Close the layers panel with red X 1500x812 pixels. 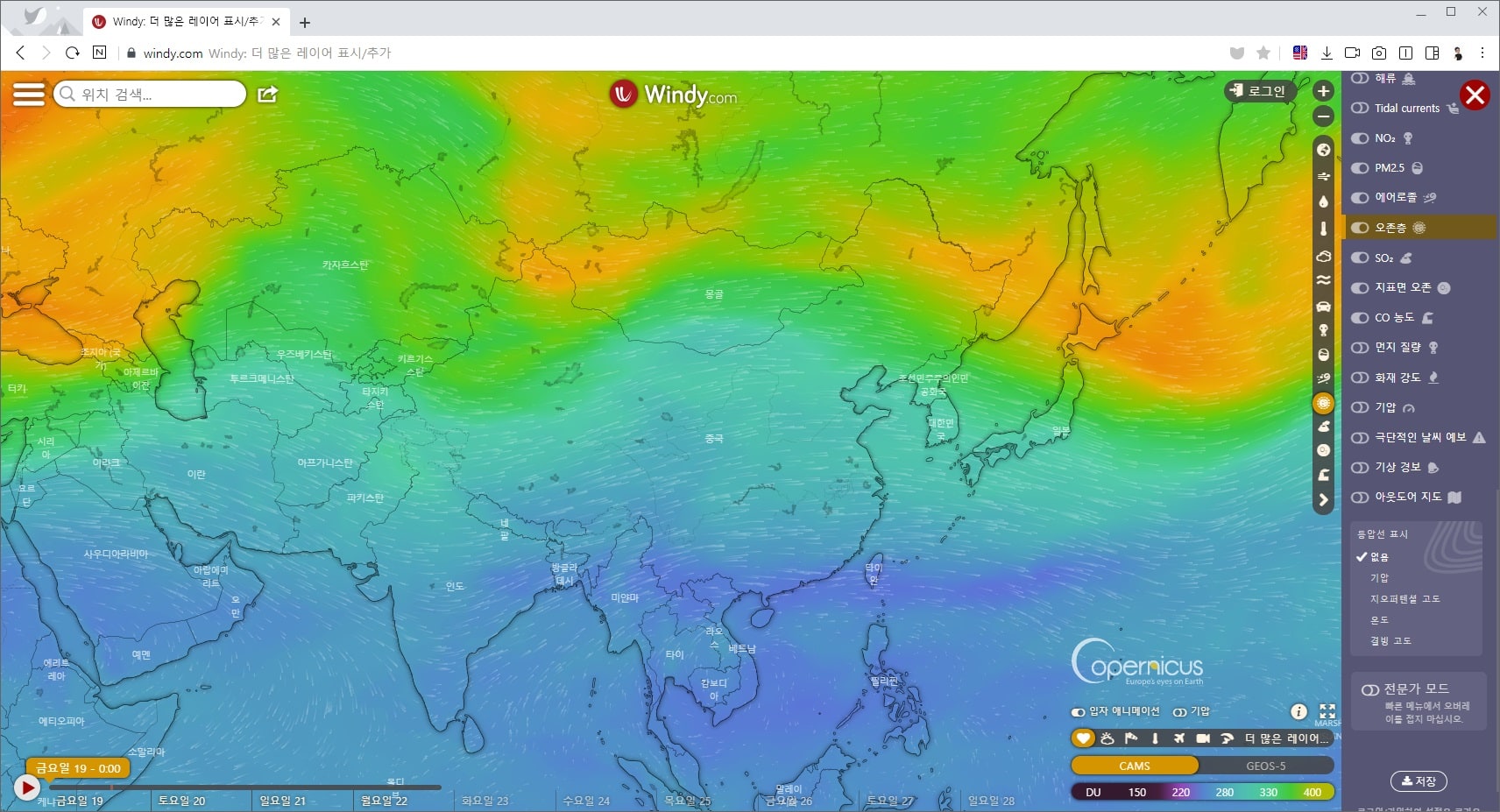coord(1475,95)
